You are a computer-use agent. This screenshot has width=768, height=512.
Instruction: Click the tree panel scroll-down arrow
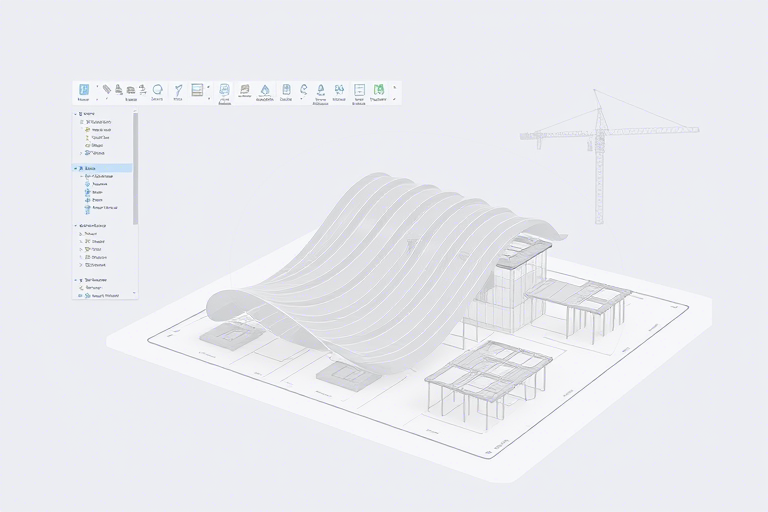click(135, 293)
